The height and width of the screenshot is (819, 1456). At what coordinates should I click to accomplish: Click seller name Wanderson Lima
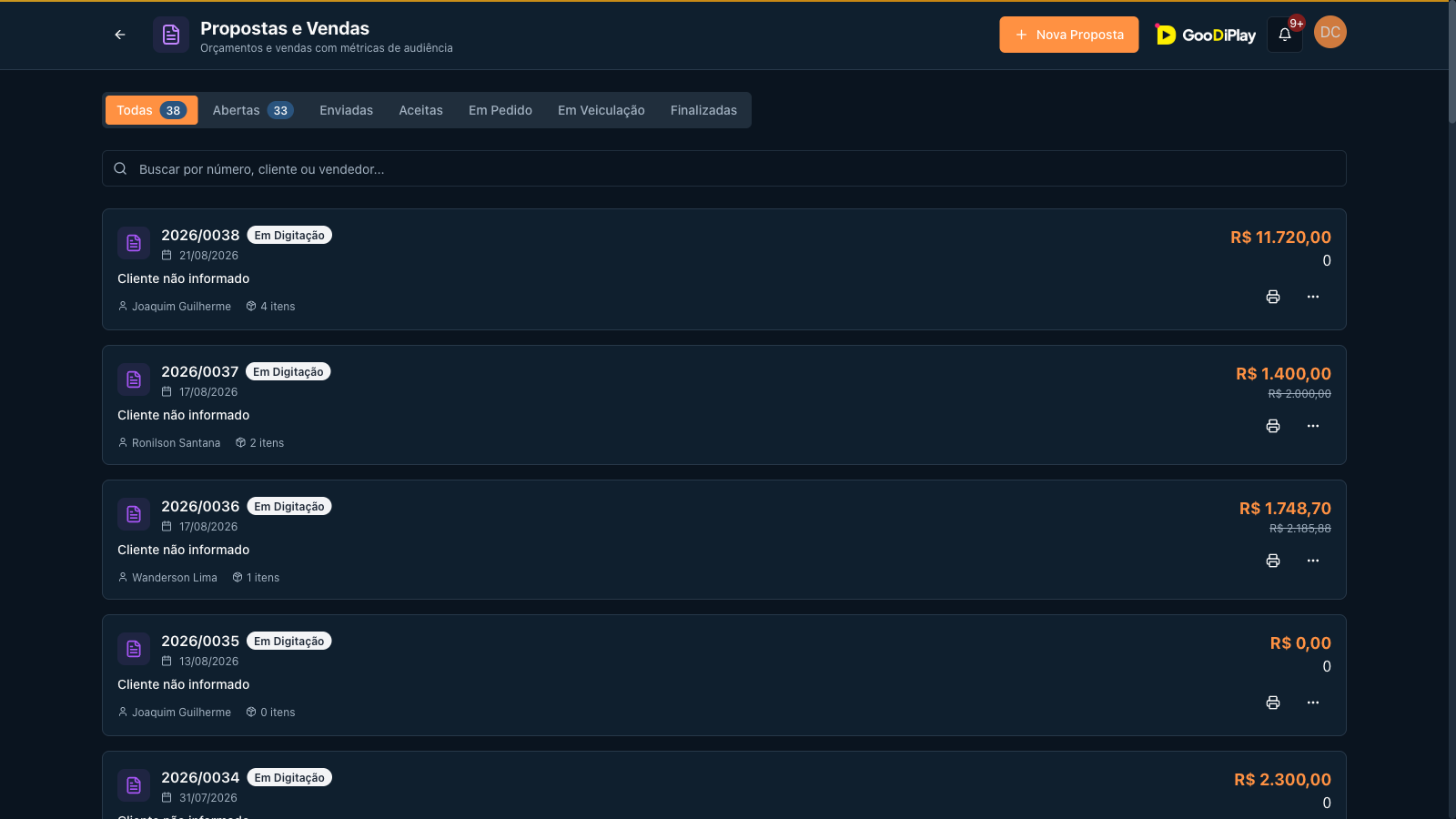coord(175,578)
